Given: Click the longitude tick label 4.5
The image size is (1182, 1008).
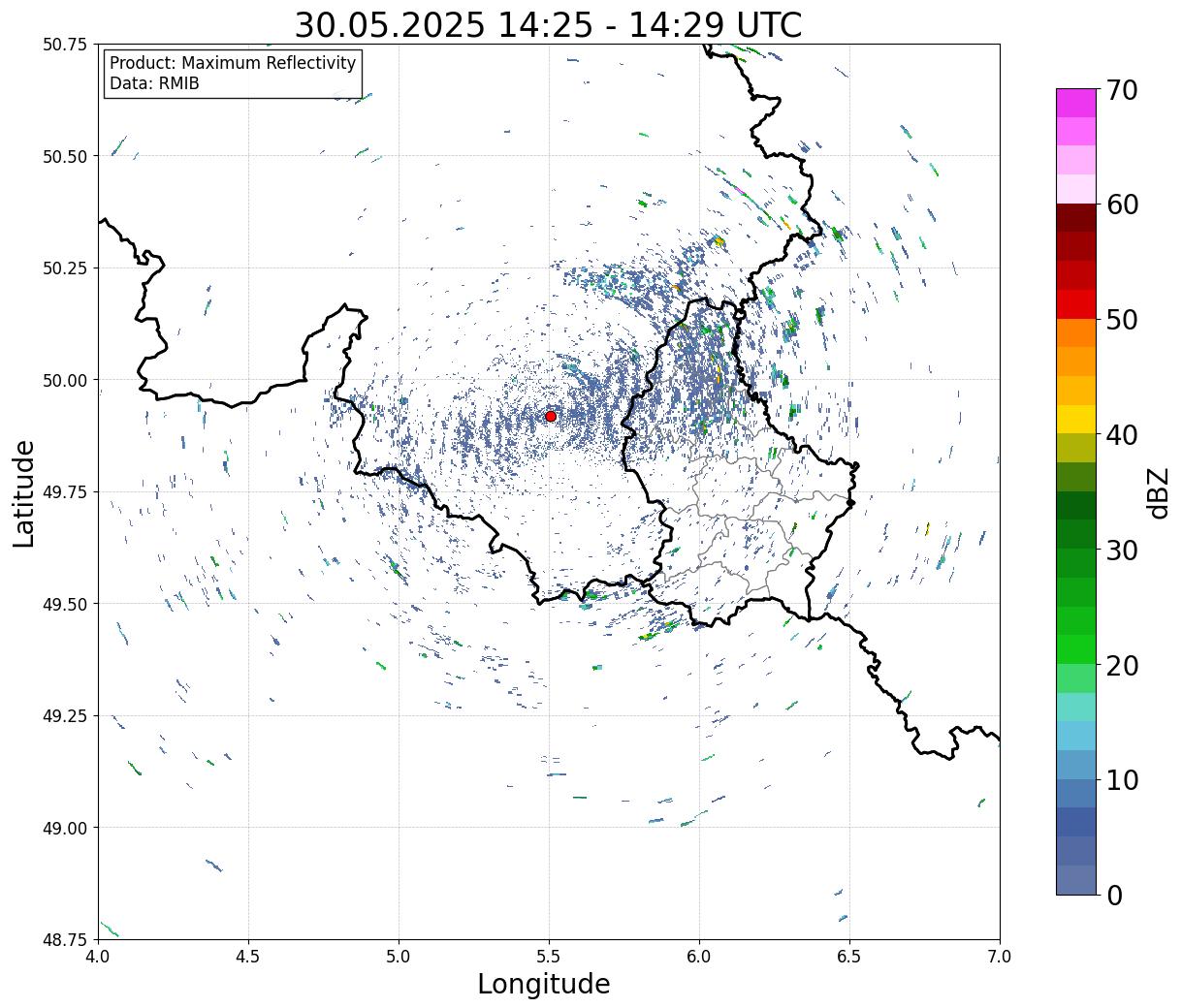Looking at the screenshot, I should (x=248, y=956).
